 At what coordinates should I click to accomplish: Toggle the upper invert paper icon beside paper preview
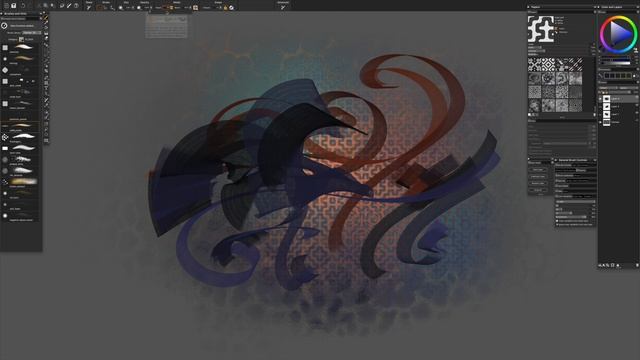click(x=557, y=29)
